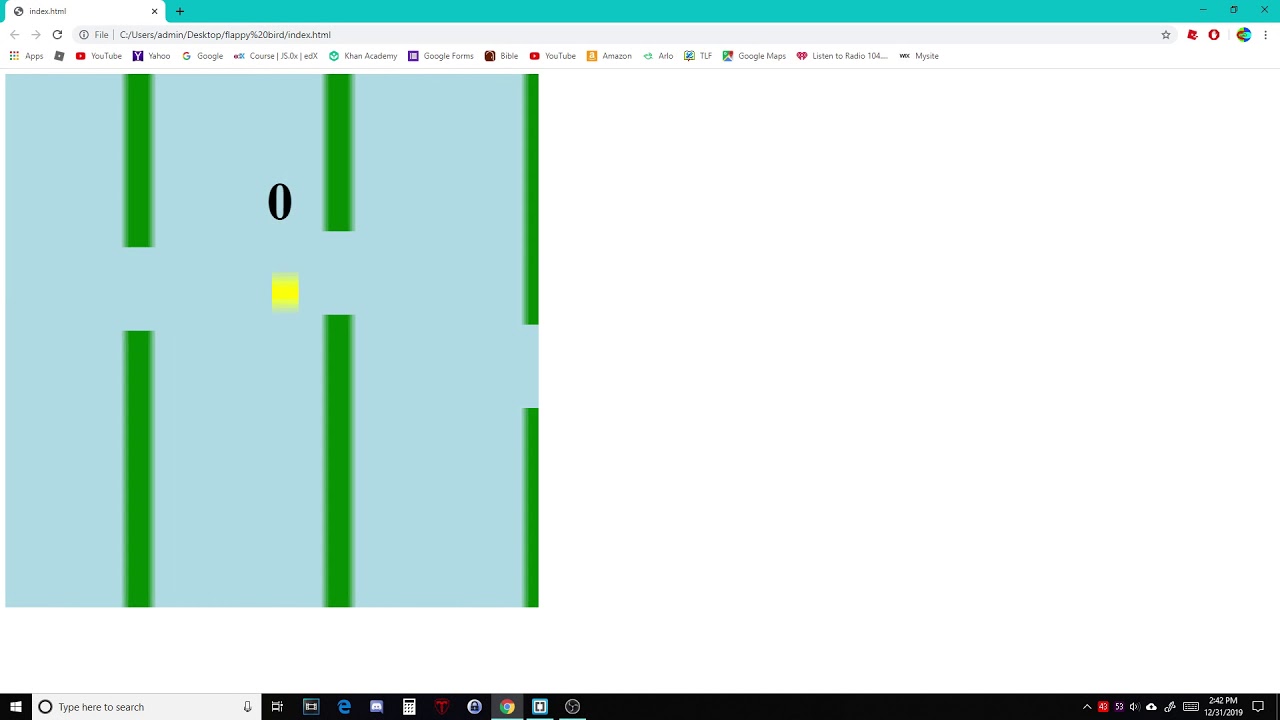
Task: Show hidden system tray icons
Action: [x=1087, y=707]
